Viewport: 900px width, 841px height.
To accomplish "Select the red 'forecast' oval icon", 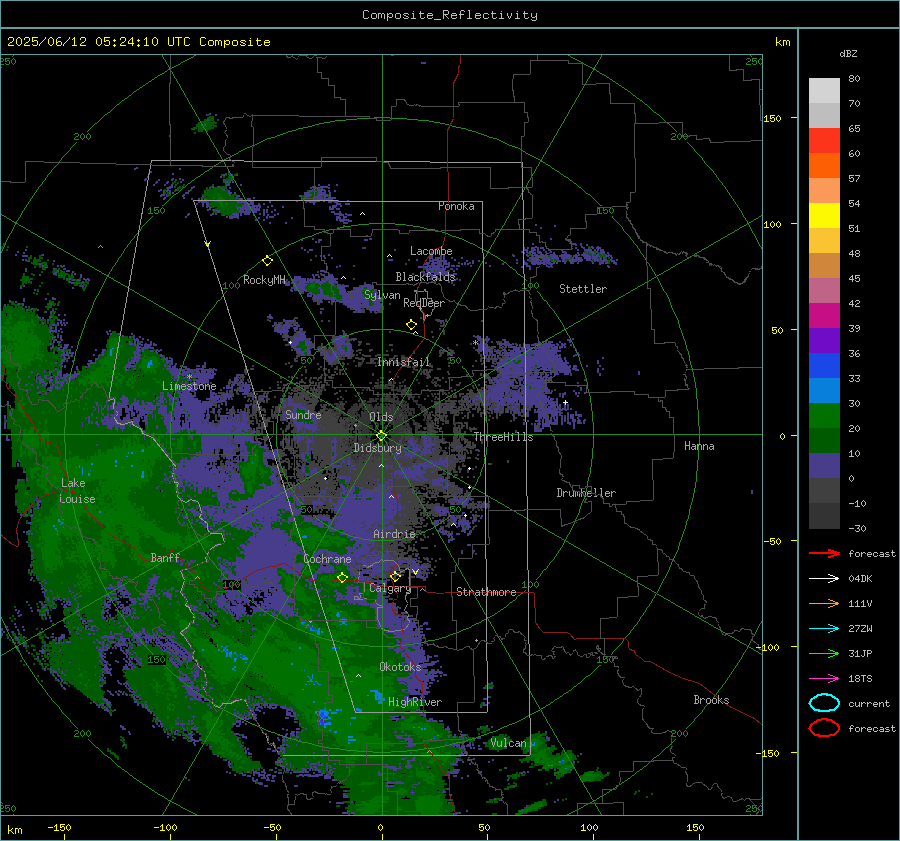I will pos(824,728).
